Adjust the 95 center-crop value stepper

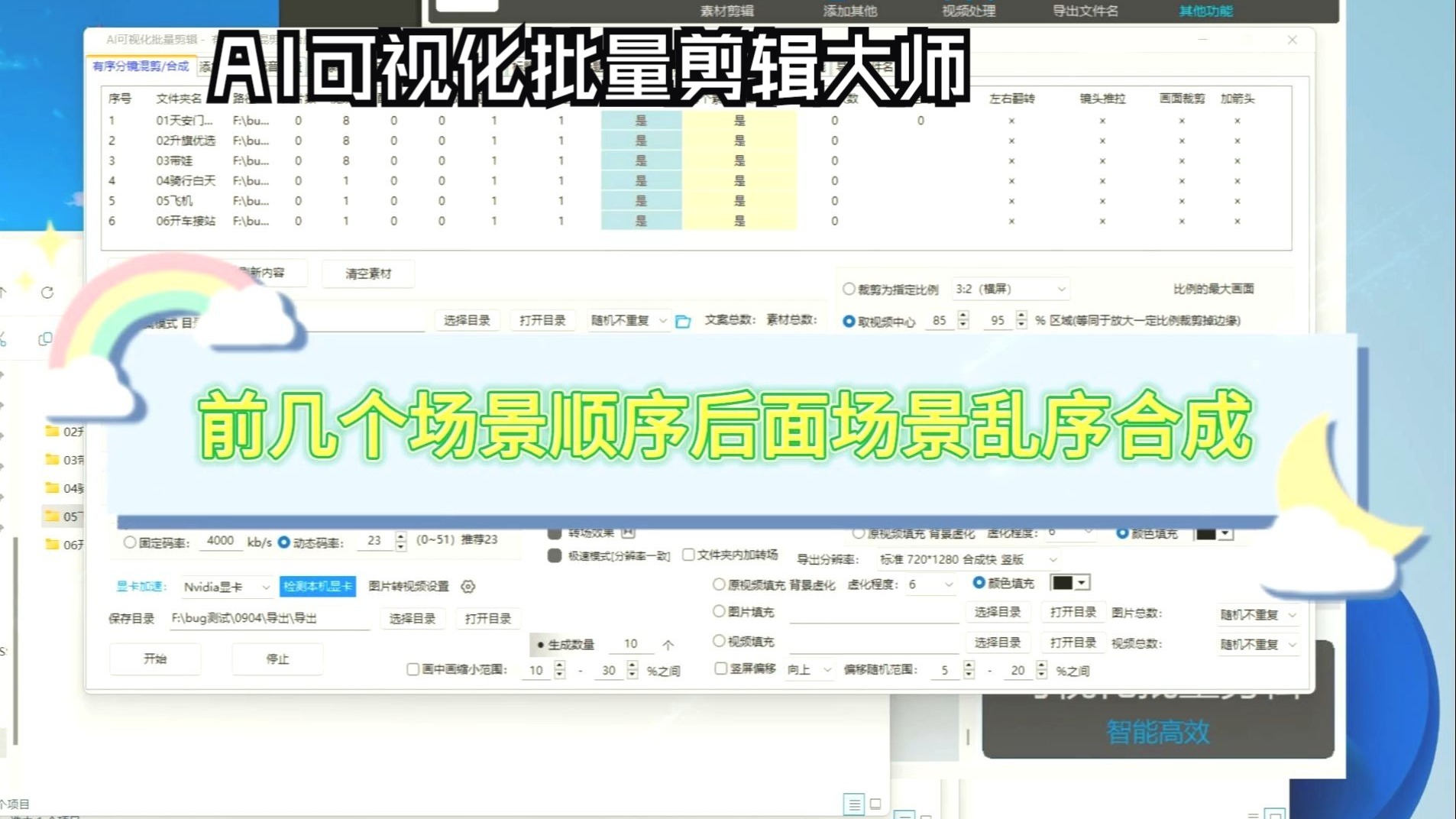point(1021,320)
